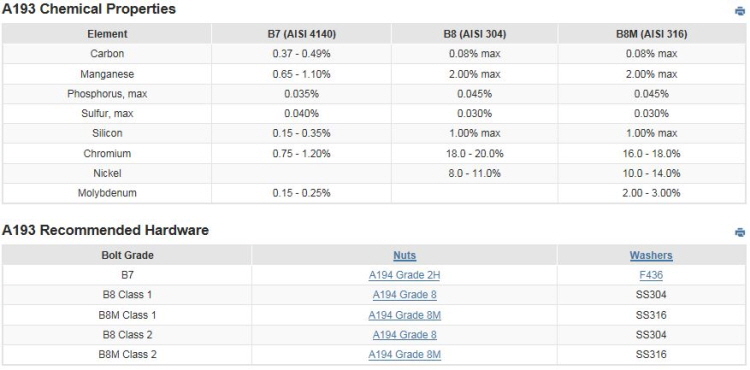Click A194 Grade 8 link for B8 Class 2
Image resolution: width=750 pixels, height=370 pixels.
[x=405, y=335]
